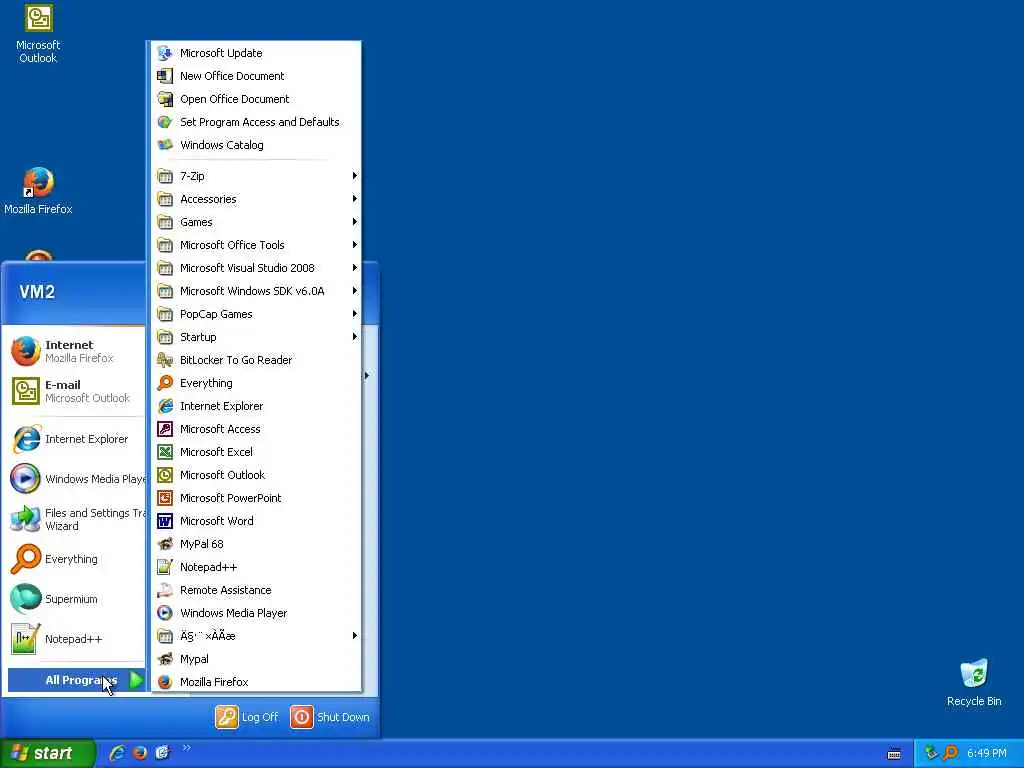This screenshot has width=1024, height=768.
Task: Open E-mail Microsoft Outlook pinned item
Action: (75, 391)
